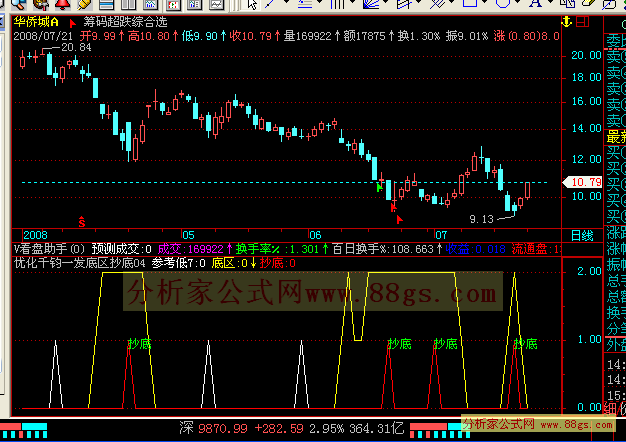The image size is (626, 442).
Task: Open the red alarm bell alert icon
Action: [62, 4]
